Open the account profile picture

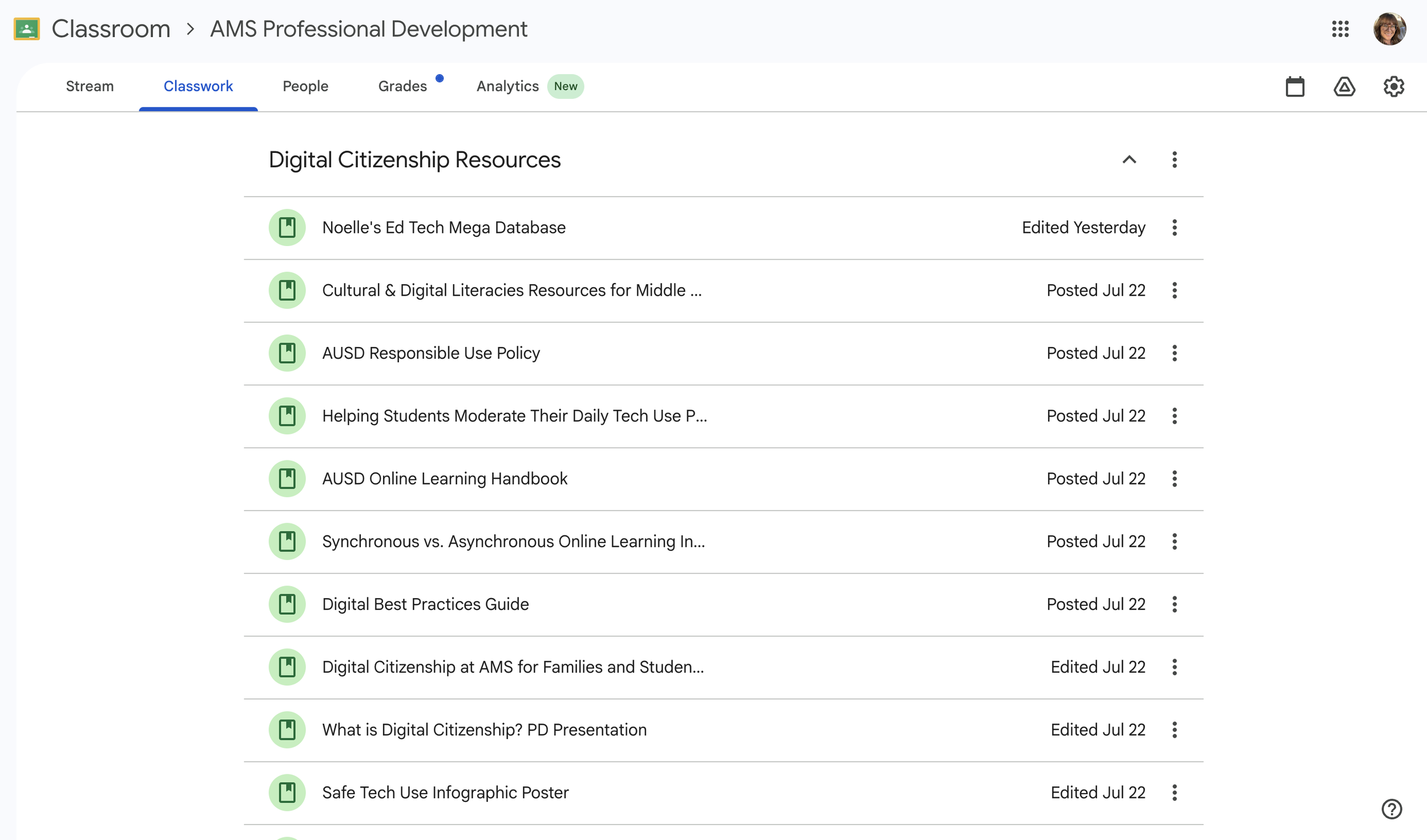point(1389,29)
